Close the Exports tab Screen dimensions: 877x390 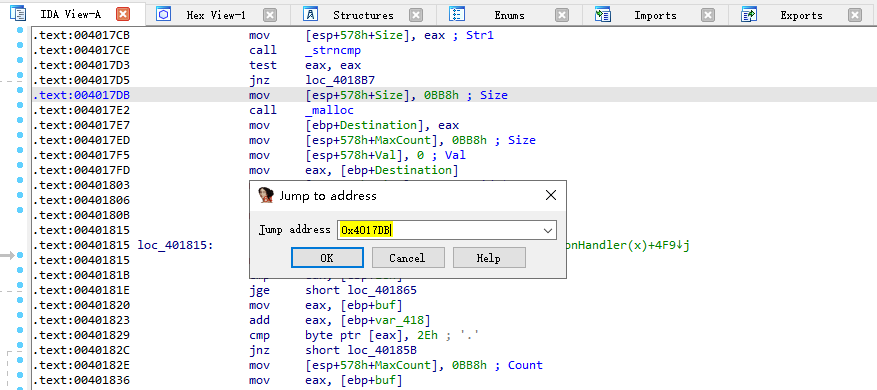[854, 15]
